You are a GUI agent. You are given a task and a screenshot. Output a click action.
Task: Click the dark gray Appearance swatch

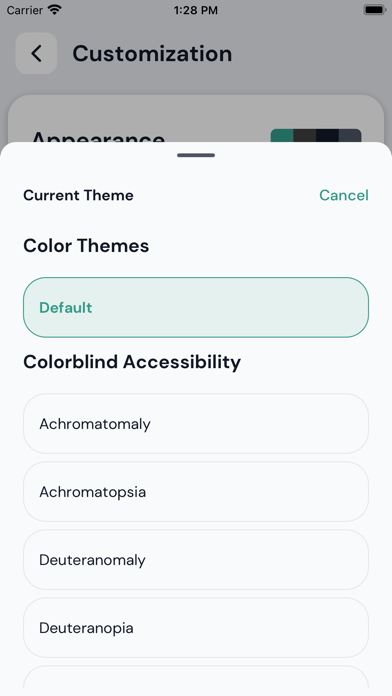coord(305,135)
